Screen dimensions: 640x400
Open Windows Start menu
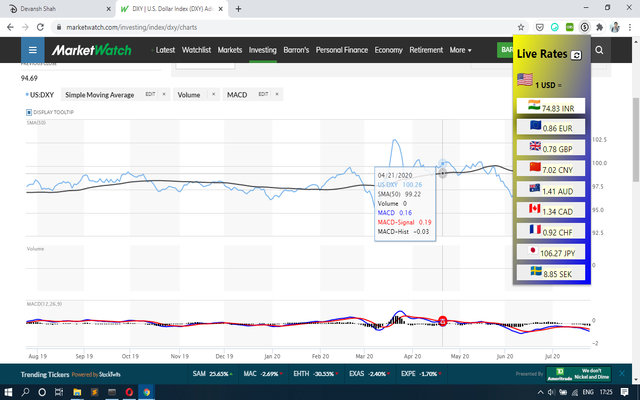(x=10, y=391)
